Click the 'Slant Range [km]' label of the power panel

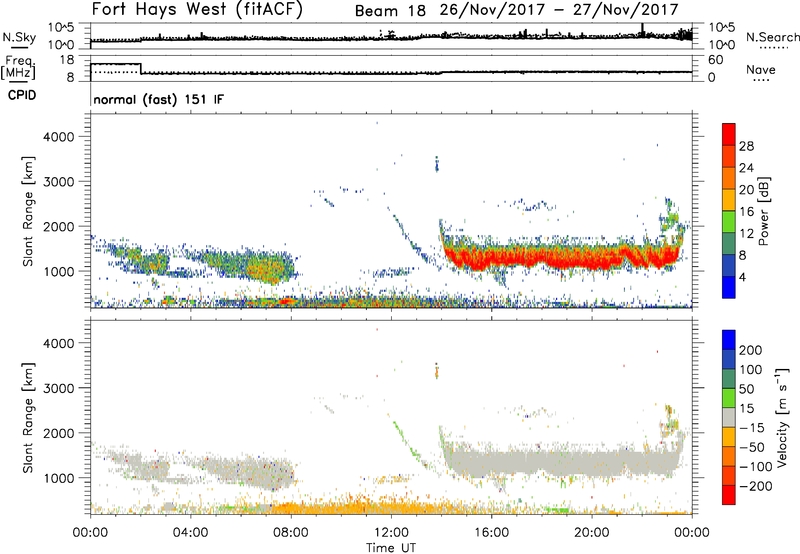[28, 211]
